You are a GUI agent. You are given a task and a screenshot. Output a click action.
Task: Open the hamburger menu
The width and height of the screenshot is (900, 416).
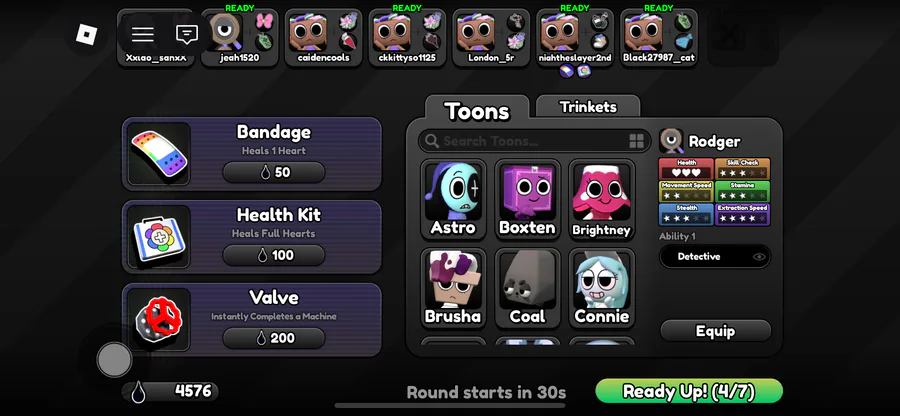pos(142,34)
